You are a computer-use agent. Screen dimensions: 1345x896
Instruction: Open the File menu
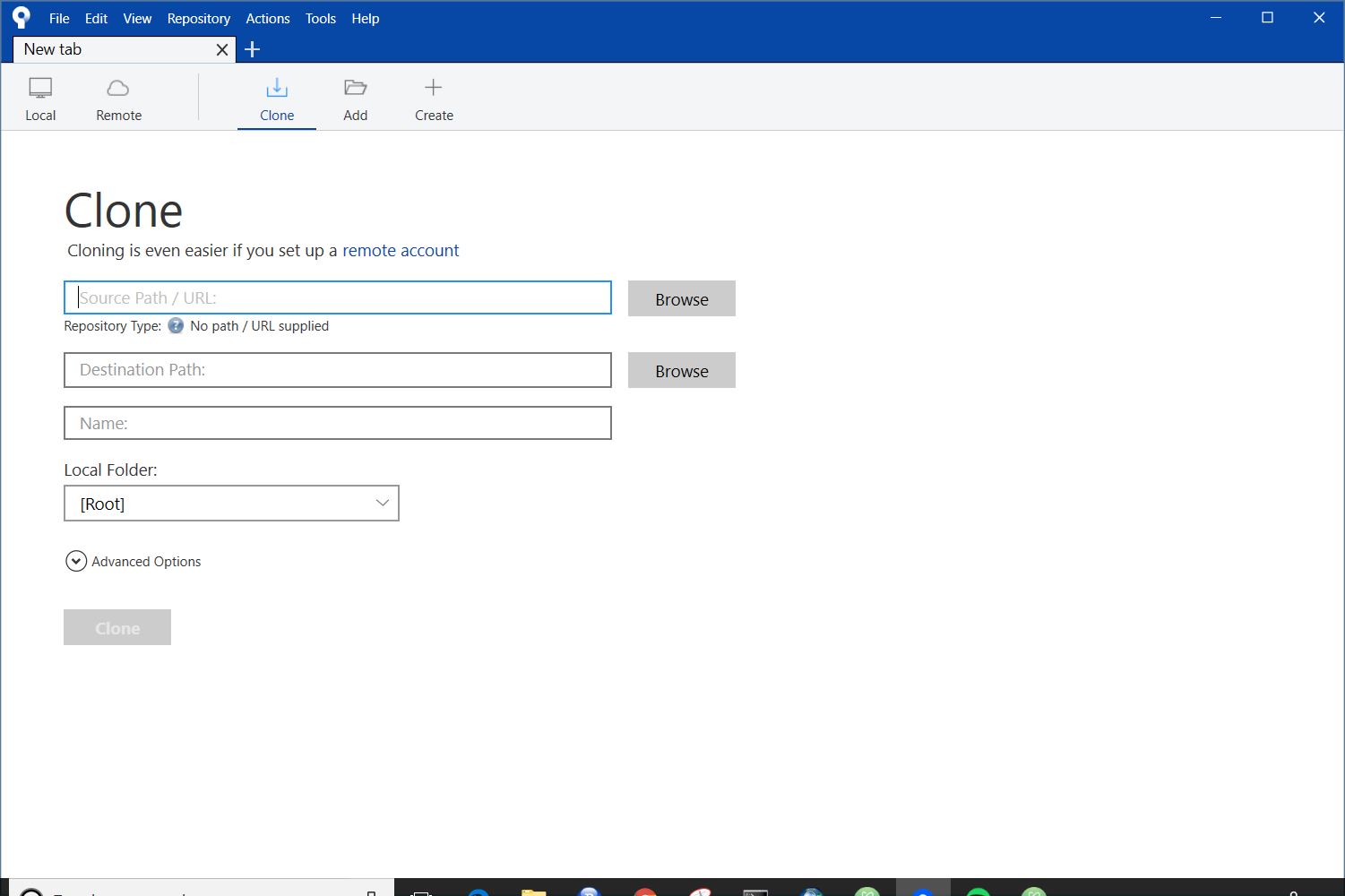[x=59, y=18]
